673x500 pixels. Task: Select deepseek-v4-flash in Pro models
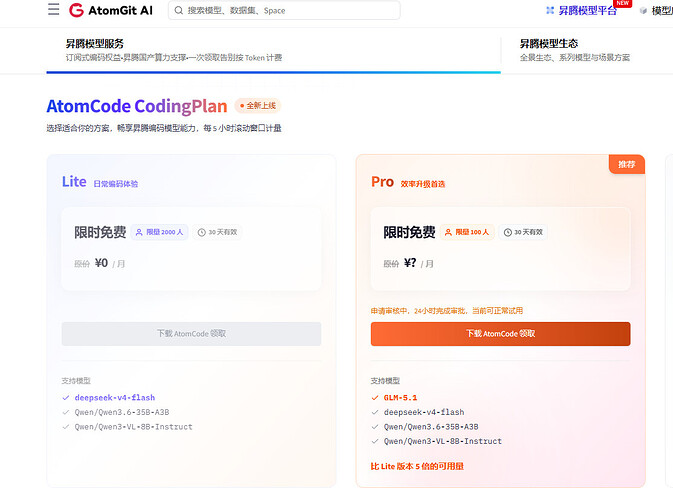click(424, 412)
